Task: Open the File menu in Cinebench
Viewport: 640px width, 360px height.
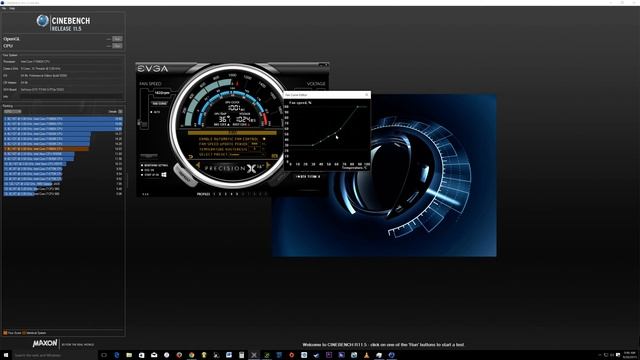Action: pyautogui.click(x=4, y=8)
